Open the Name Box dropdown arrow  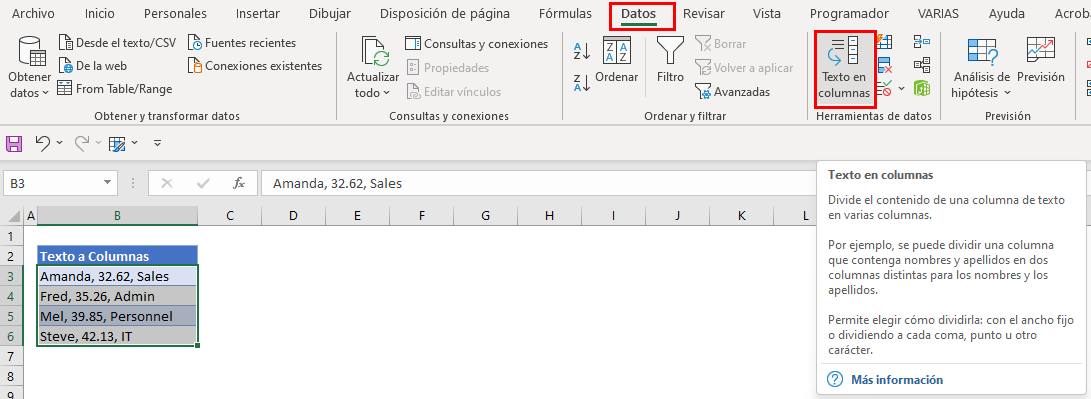click(107, 183)
